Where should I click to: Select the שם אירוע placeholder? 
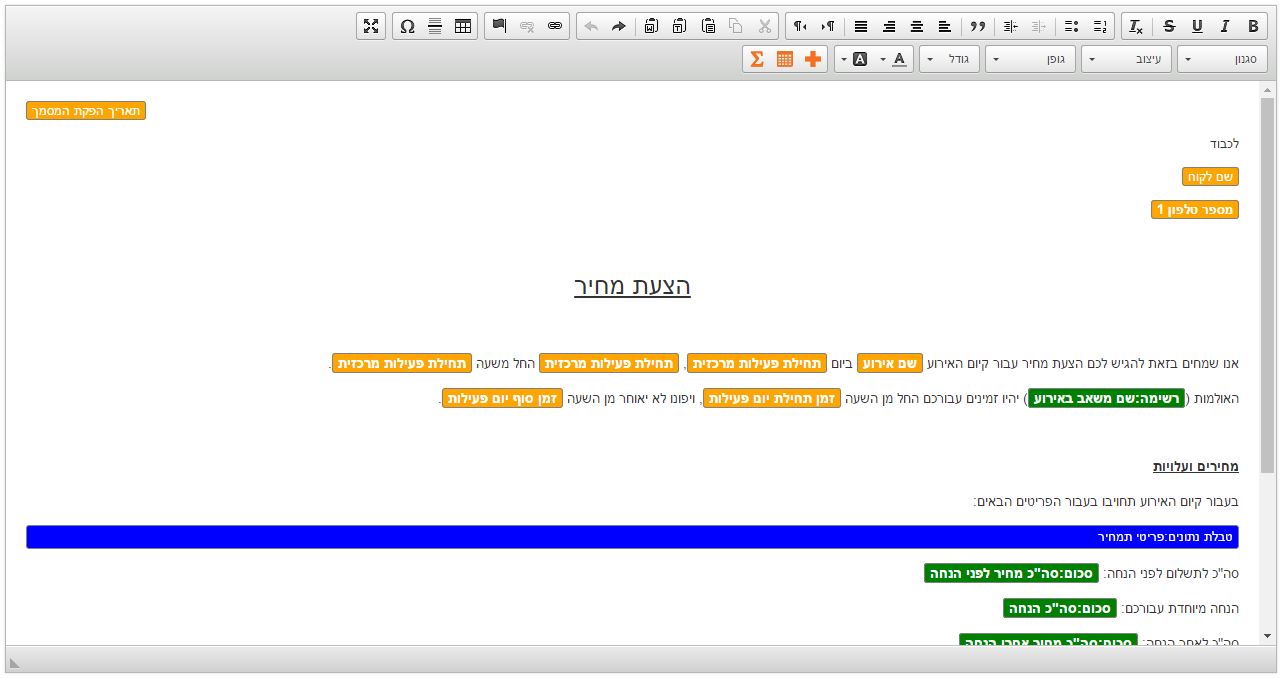pos(889,363)
